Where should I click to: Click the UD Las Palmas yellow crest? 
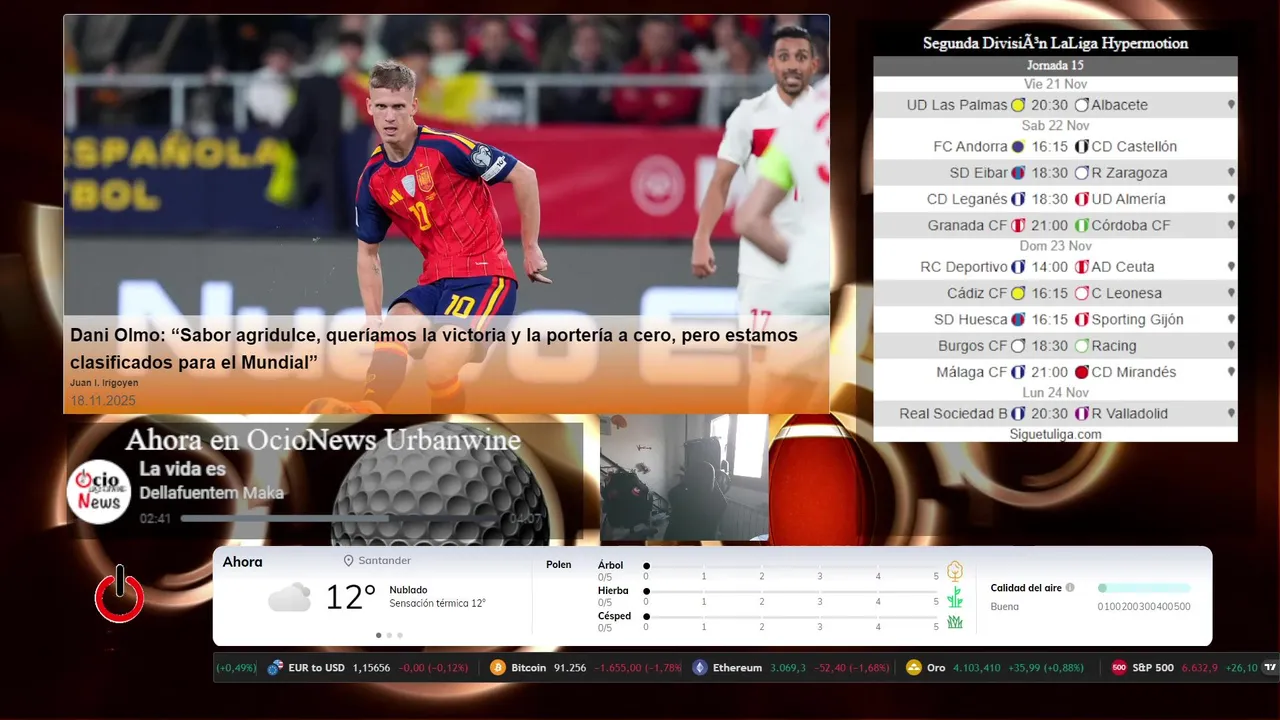click(1018, 105)
